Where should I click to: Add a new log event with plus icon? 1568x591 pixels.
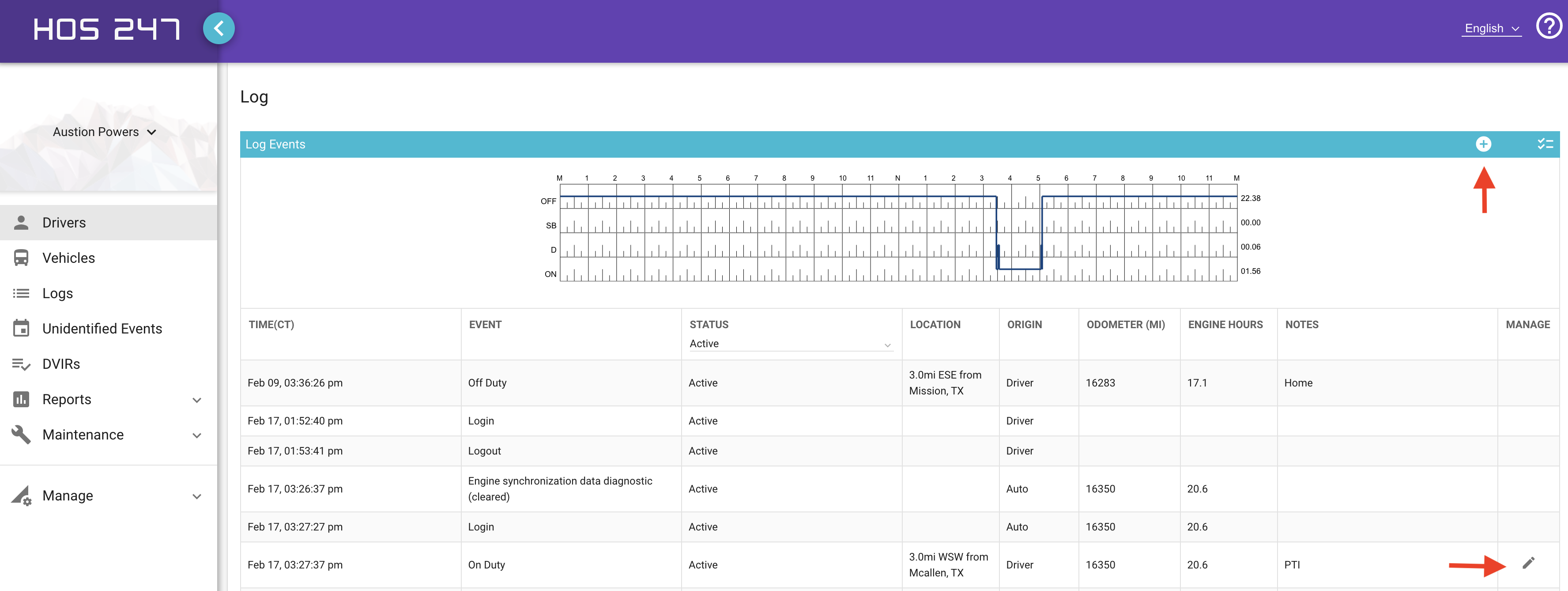point(1483,144)
